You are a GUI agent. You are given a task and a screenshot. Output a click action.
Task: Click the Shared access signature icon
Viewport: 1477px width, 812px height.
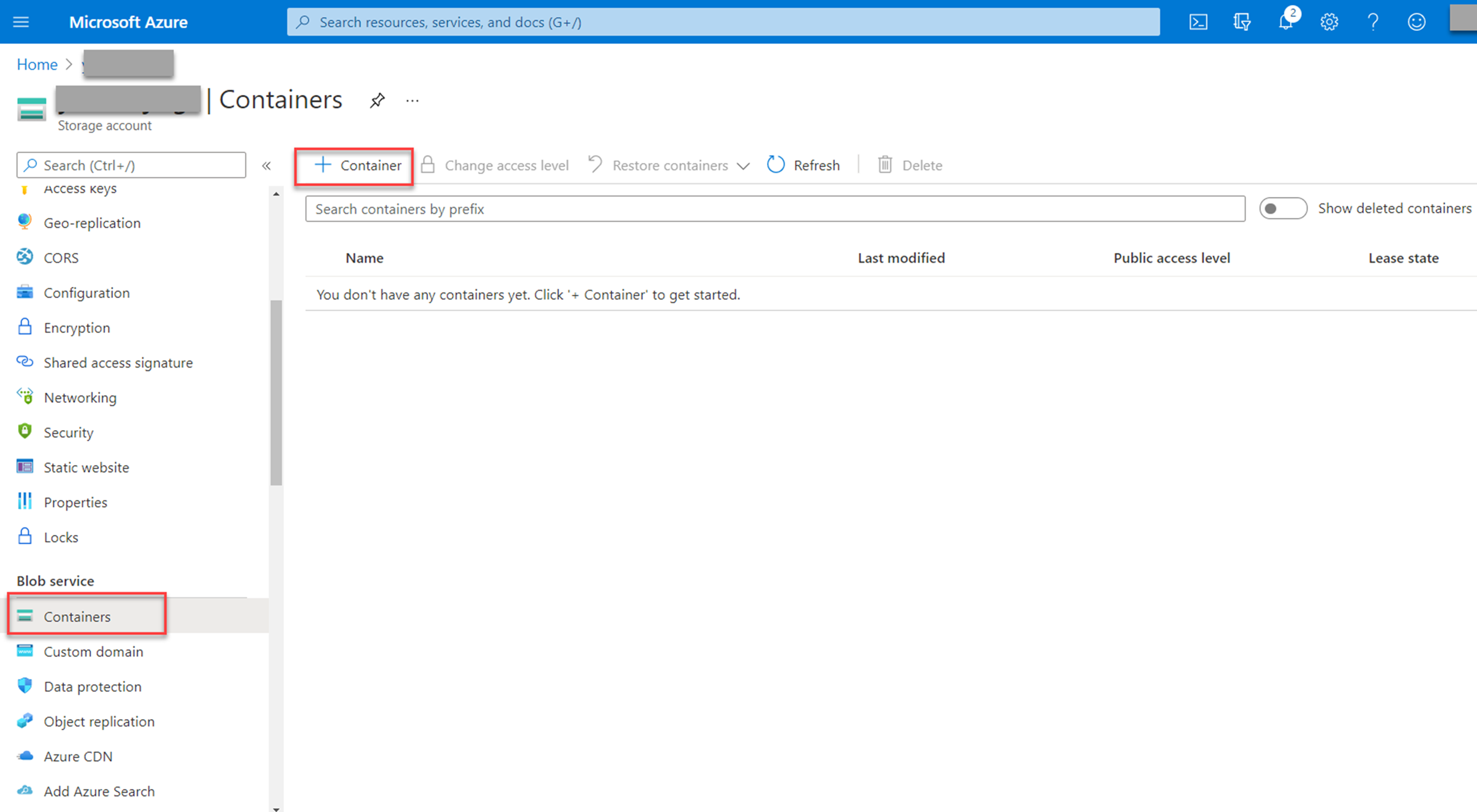coord(25,362)
